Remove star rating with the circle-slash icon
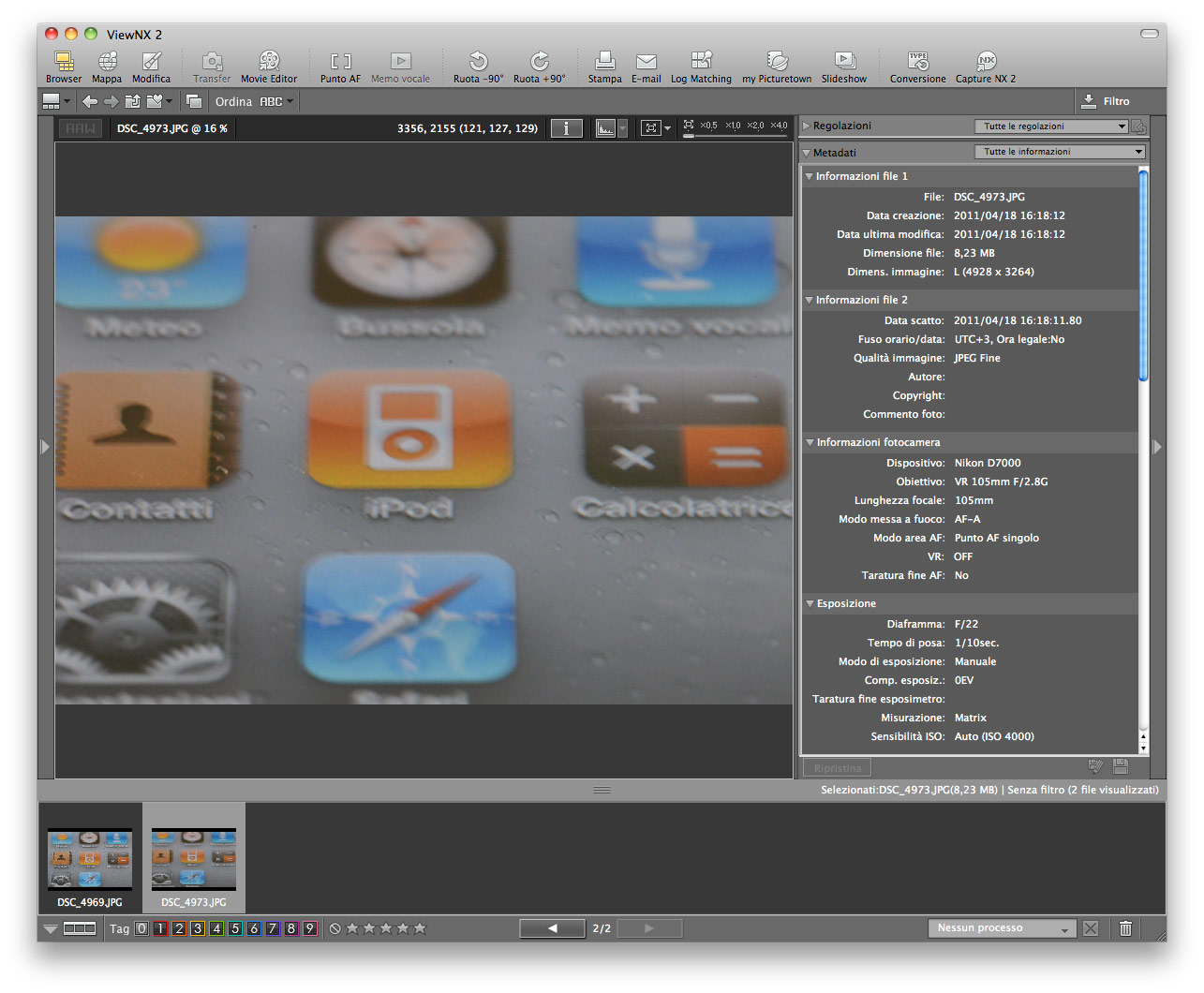The width and height of the screenshot is (1204, 993). 334,928
